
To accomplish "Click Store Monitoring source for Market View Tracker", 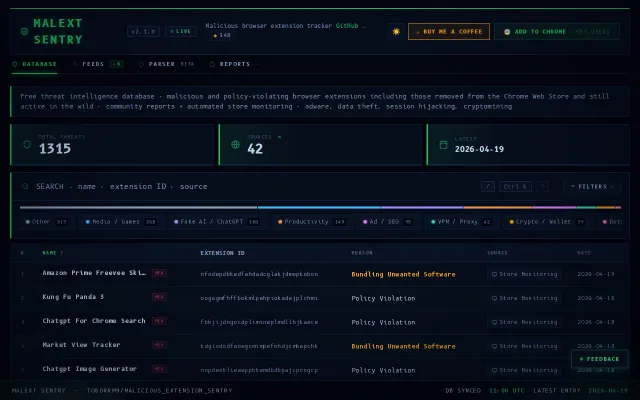I will (524, 346).
